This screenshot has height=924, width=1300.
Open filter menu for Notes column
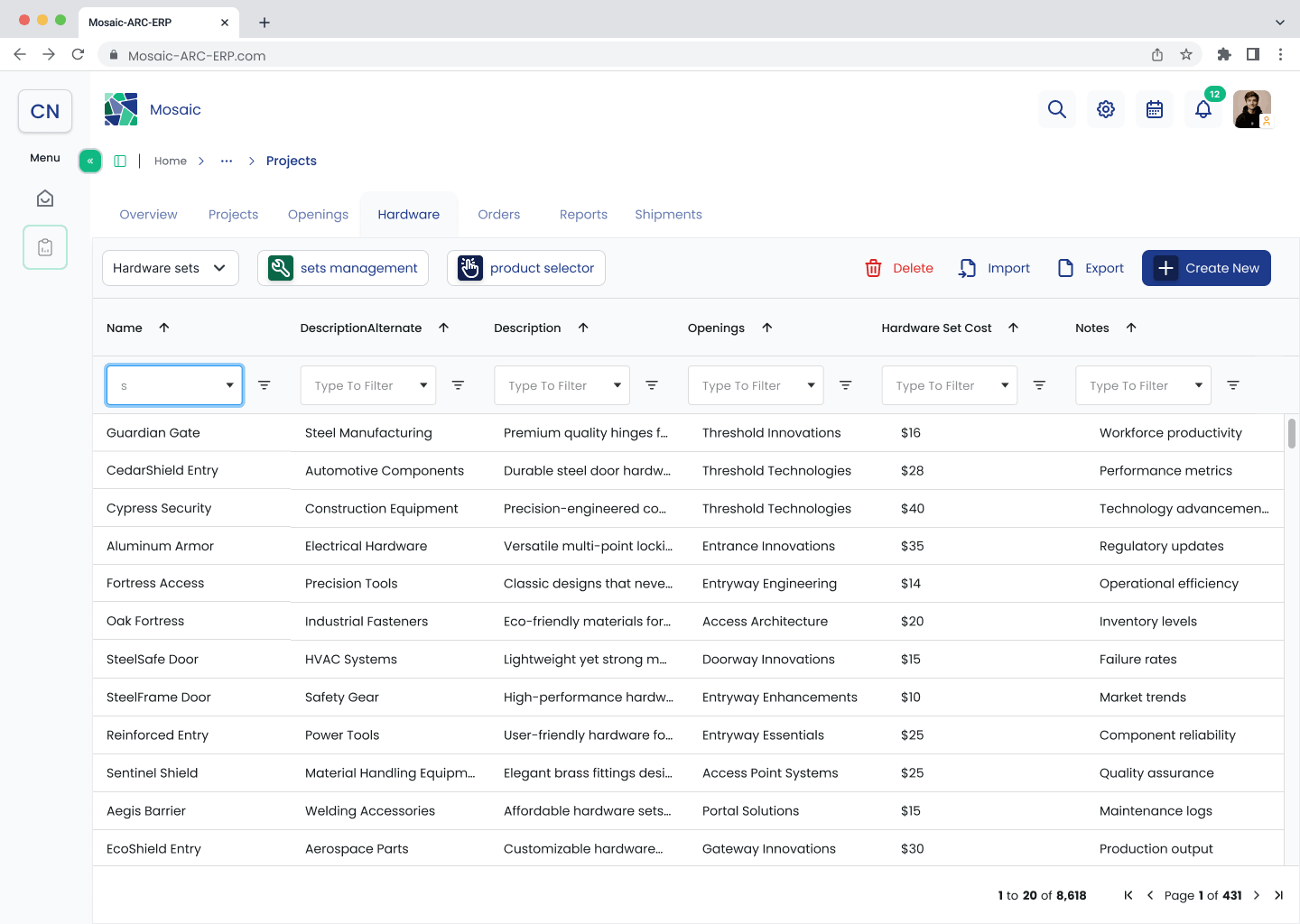(1233, 385)
